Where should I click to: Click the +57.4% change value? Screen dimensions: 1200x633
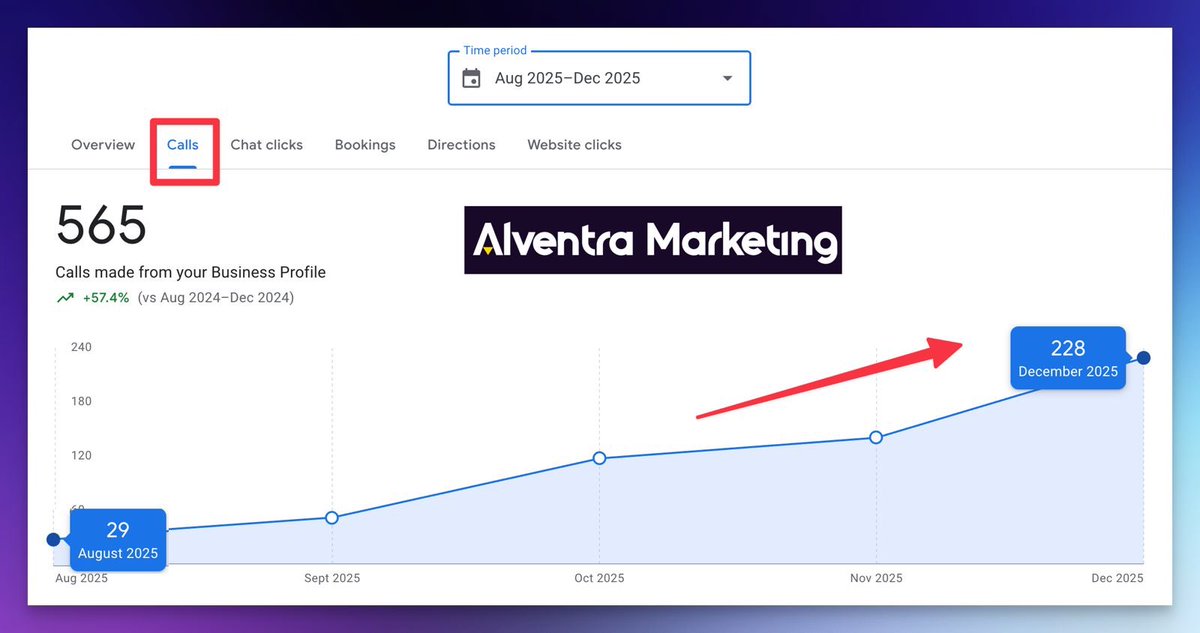pos(106,298)
